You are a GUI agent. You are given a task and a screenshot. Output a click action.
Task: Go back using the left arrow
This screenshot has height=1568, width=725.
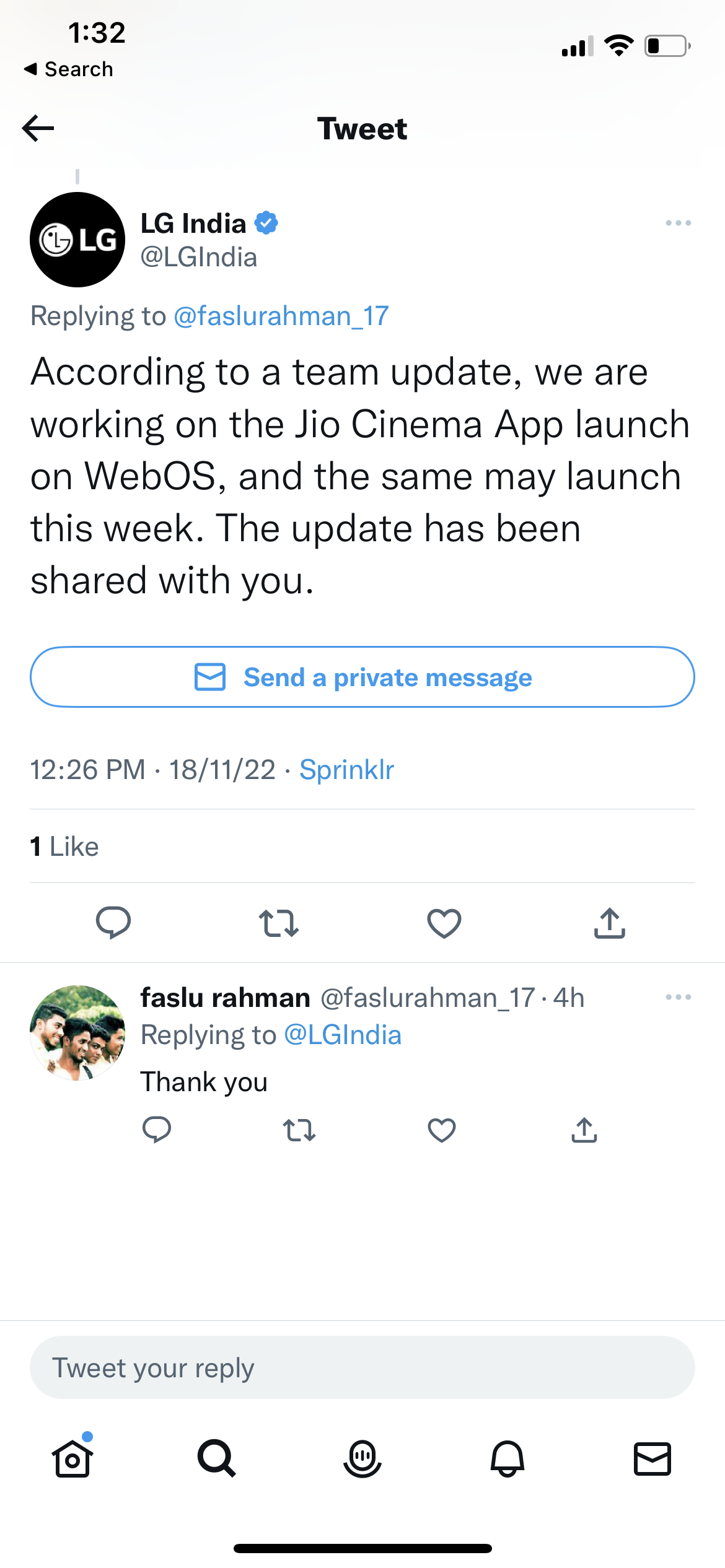[38, 128]
